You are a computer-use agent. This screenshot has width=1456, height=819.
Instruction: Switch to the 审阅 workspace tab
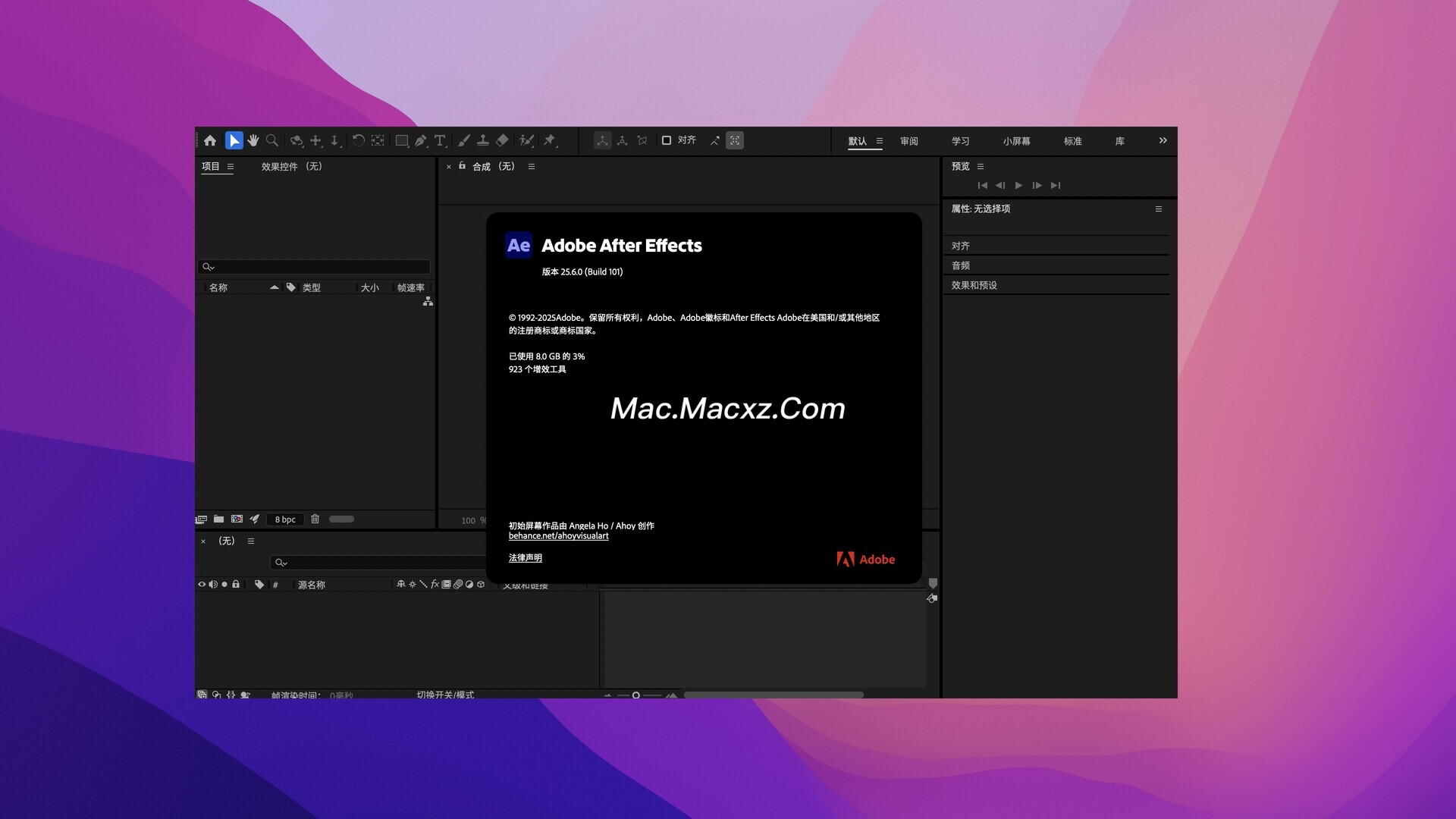pyautogui.click(x=908, y=142)
